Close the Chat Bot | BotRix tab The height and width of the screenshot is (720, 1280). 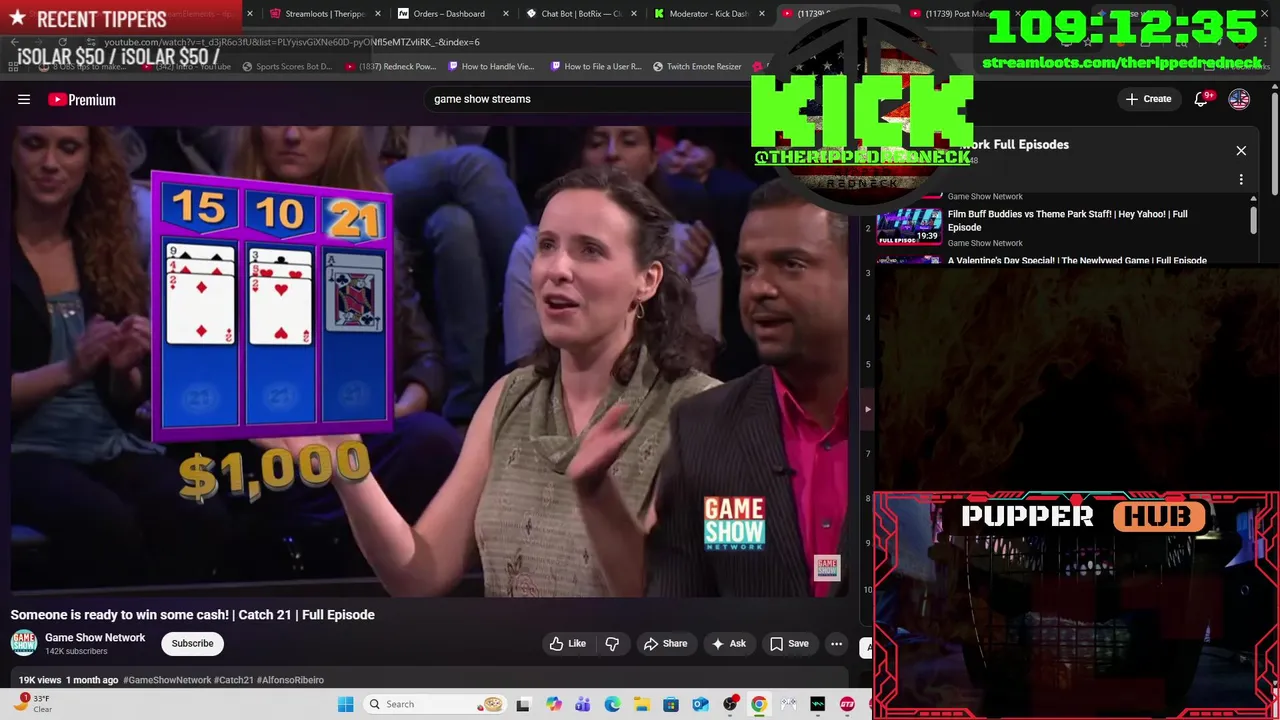[x=634, y=14]
